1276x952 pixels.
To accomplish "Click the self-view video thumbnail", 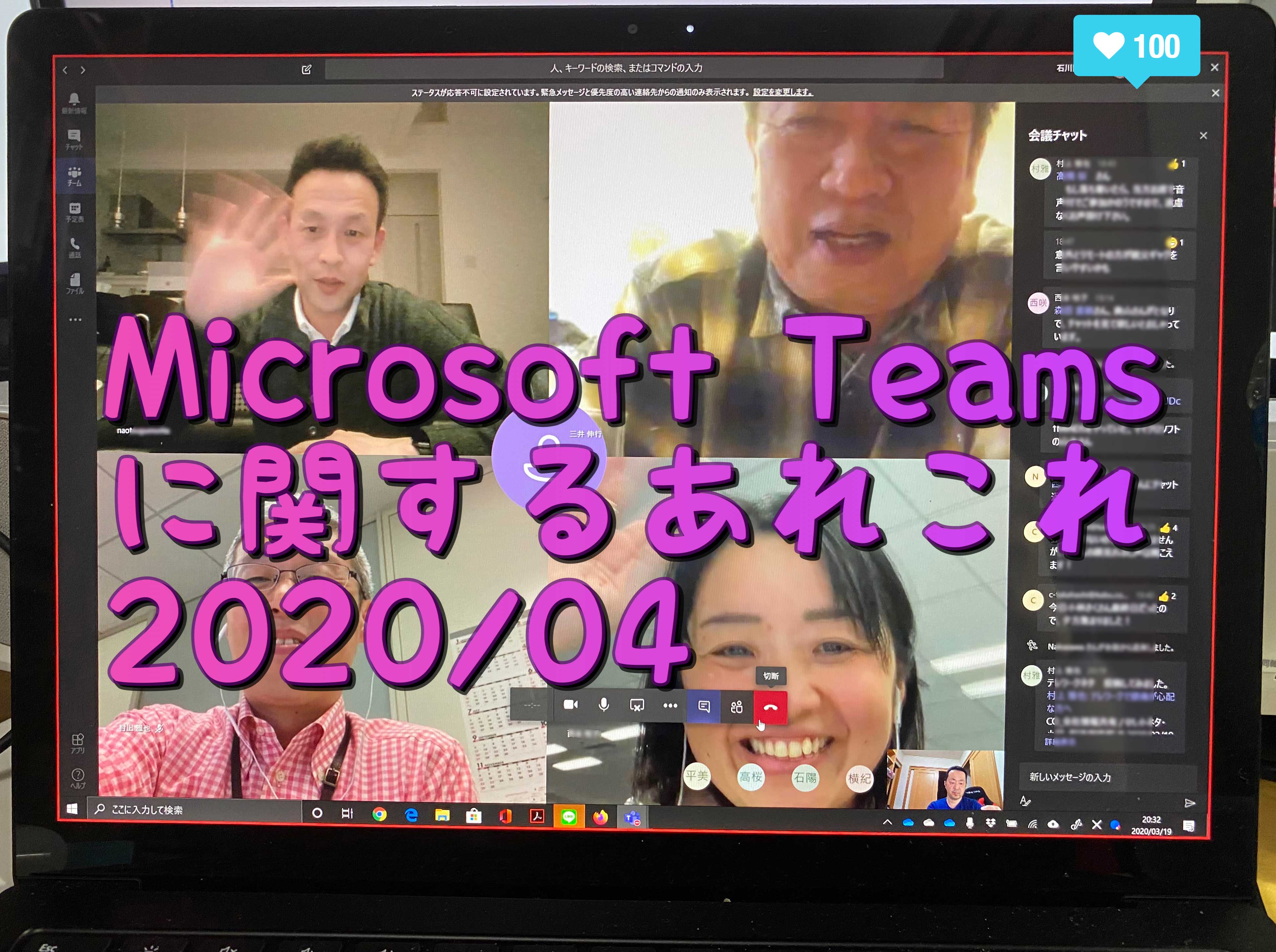I will [945, 779].
